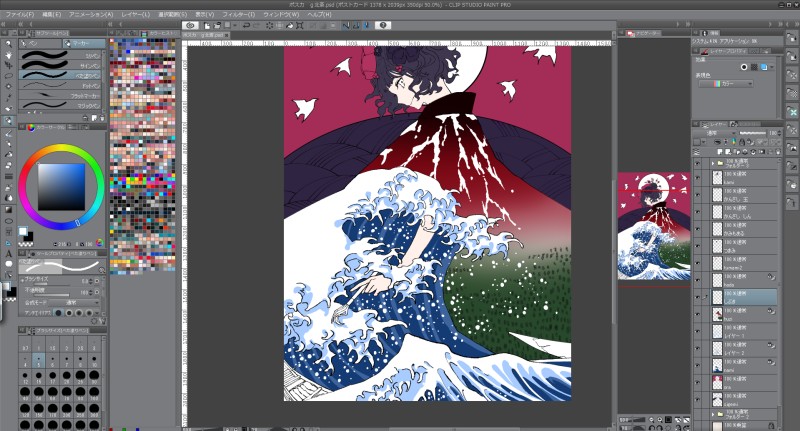Delete sub tool with trash icon

[102, 118]
